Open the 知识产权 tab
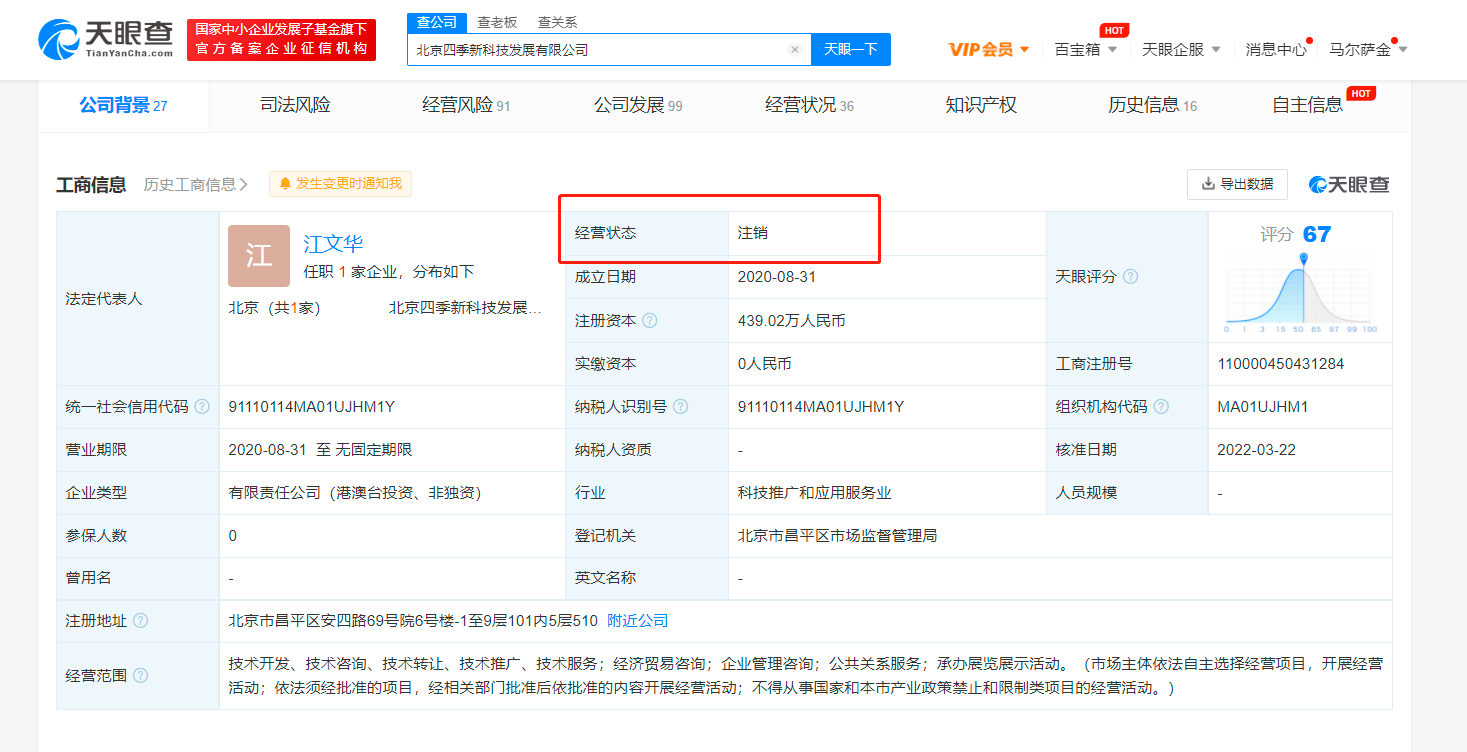The image size is (1467, 752). (981, 105)
